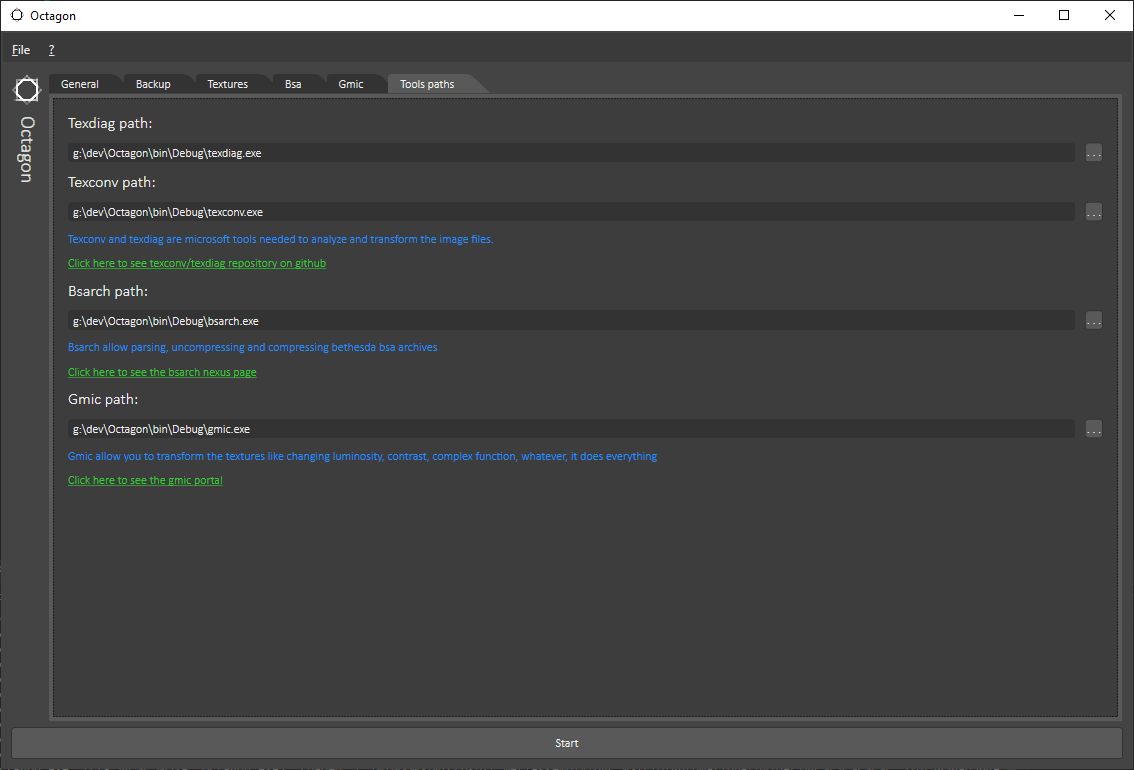
Task: Click into the Texdiag path text field
Action: [x=570, y=153]
